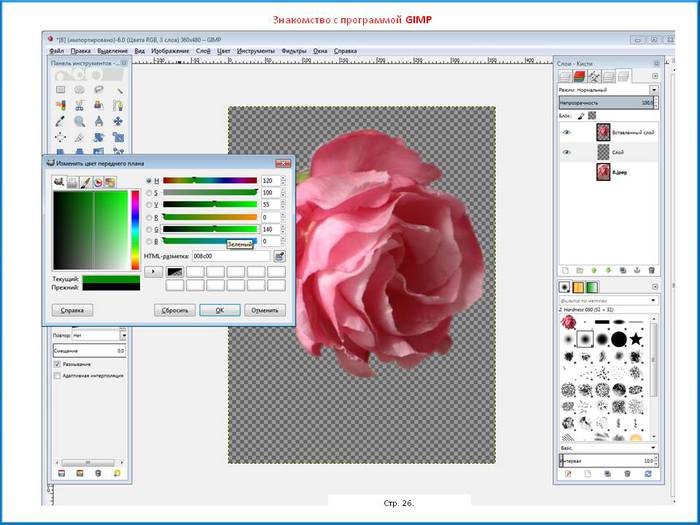Click the eyedropper beside the HTML notation field
The image size is (700, 525).
(279, 256)
